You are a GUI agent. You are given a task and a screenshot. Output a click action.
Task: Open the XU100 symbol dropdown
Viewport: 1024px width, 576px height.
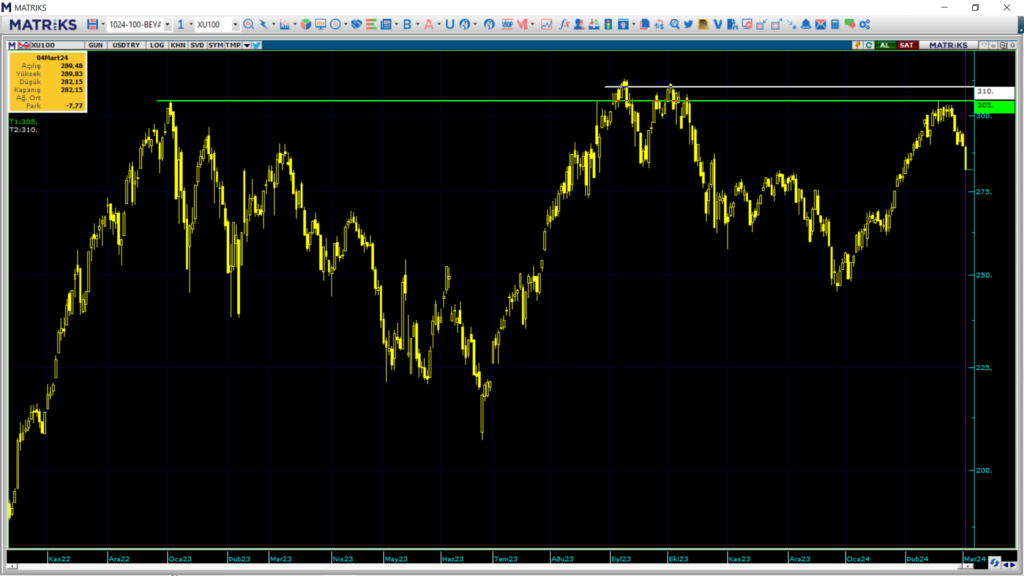coord(234,24)
